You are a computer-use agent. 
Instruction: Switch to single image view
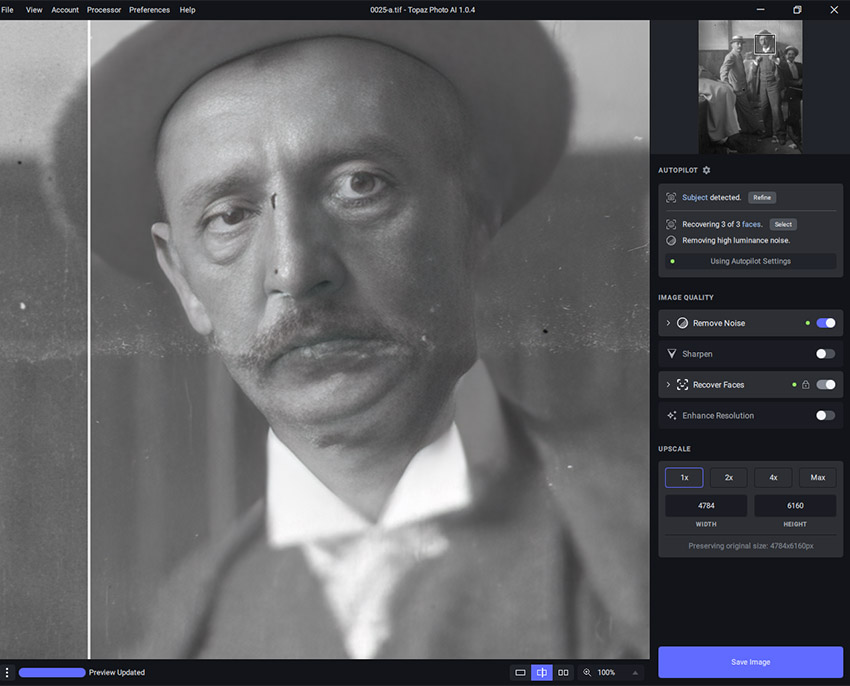(x=520, y=673)
